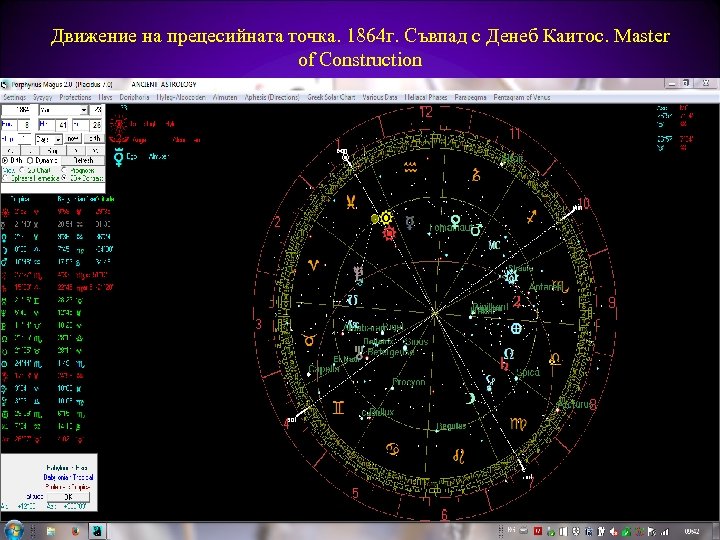Click the Capella star label
This screenshot has width=720, height=540.
click(324, 368)
